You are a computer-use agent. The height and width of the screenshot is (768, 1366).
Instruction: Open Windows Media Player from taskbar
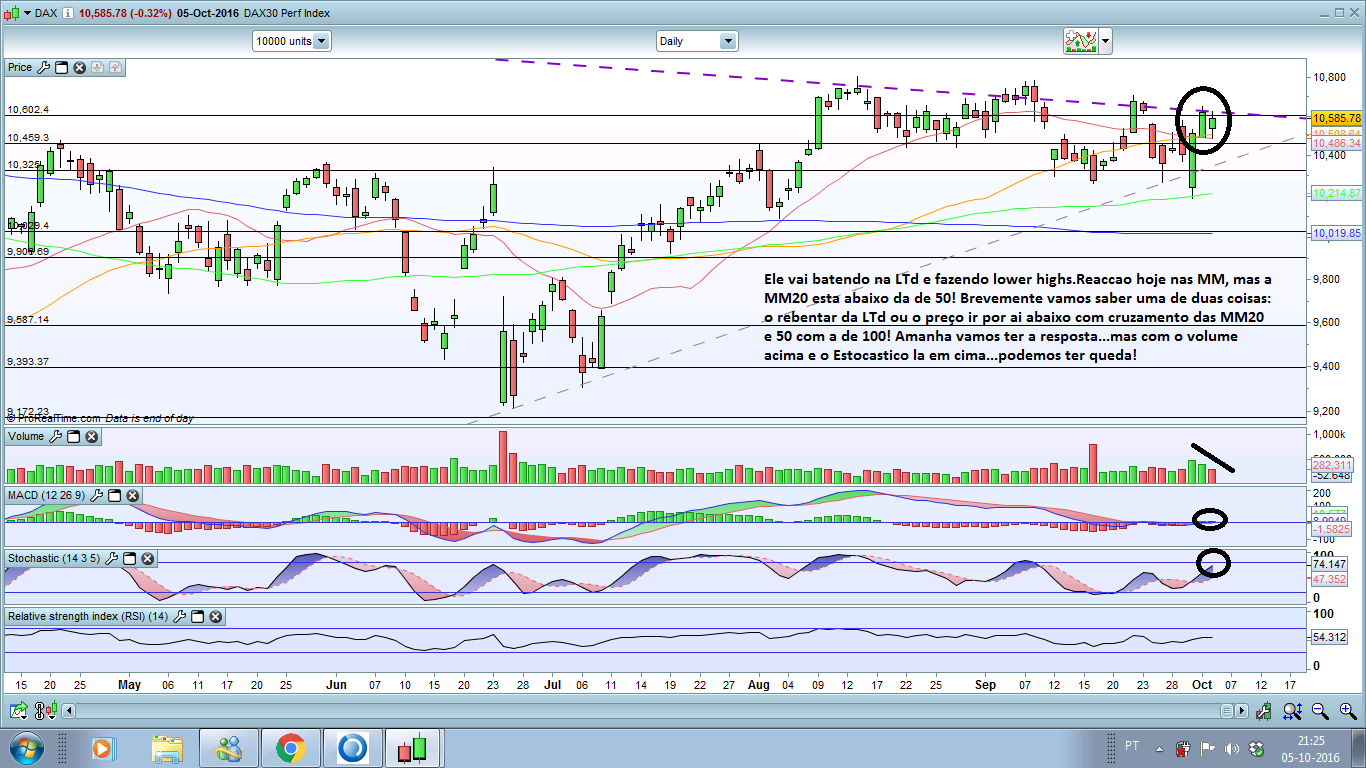coord(104,748)
